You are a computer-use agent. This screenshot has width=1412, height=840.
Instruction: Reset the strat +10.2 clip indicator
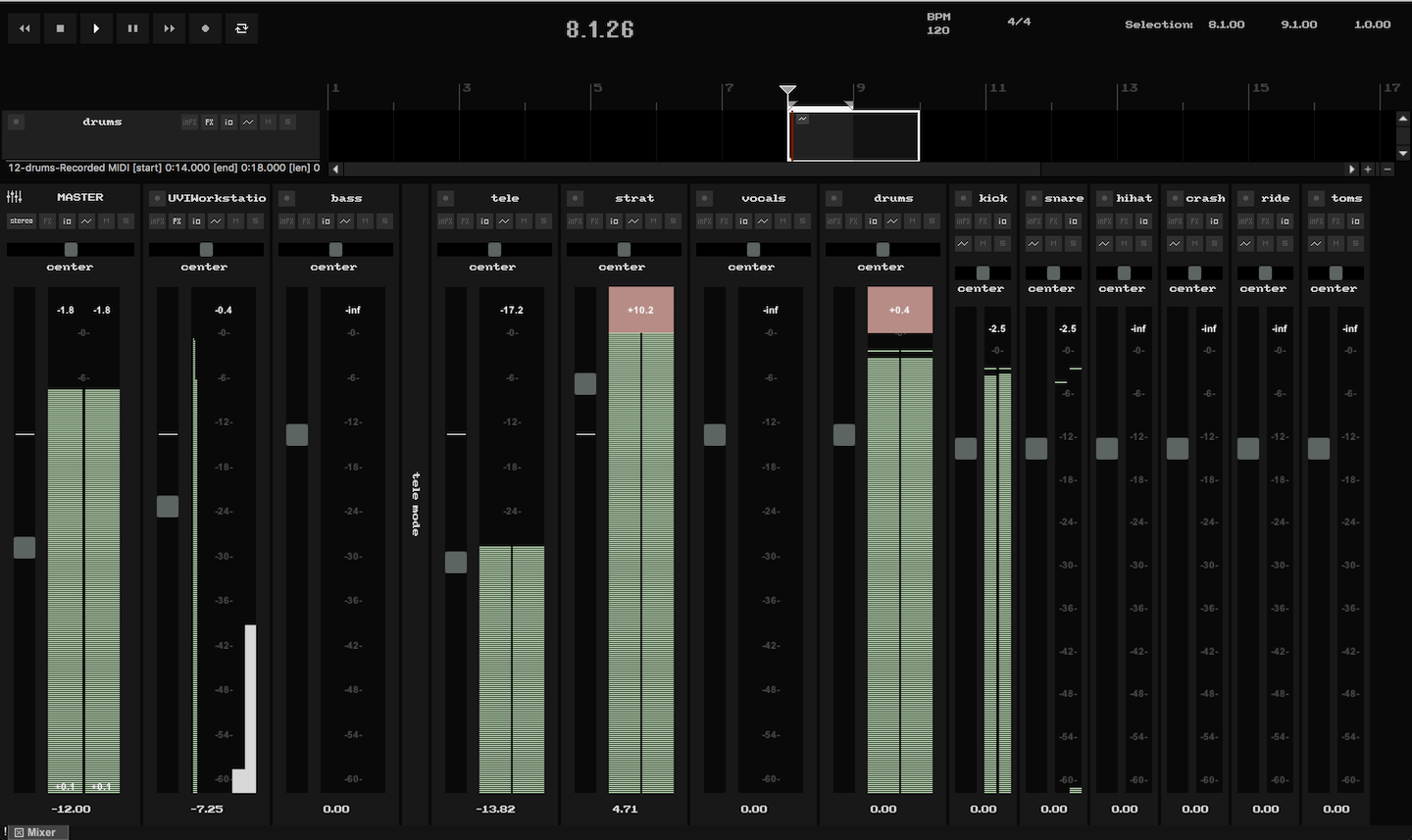point(641,310)
